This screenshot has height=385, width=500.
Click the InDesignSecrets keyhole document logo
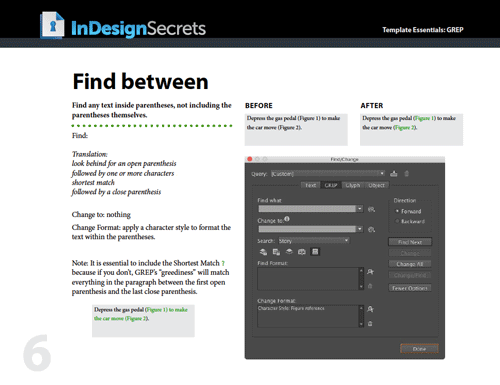(52, 25)
